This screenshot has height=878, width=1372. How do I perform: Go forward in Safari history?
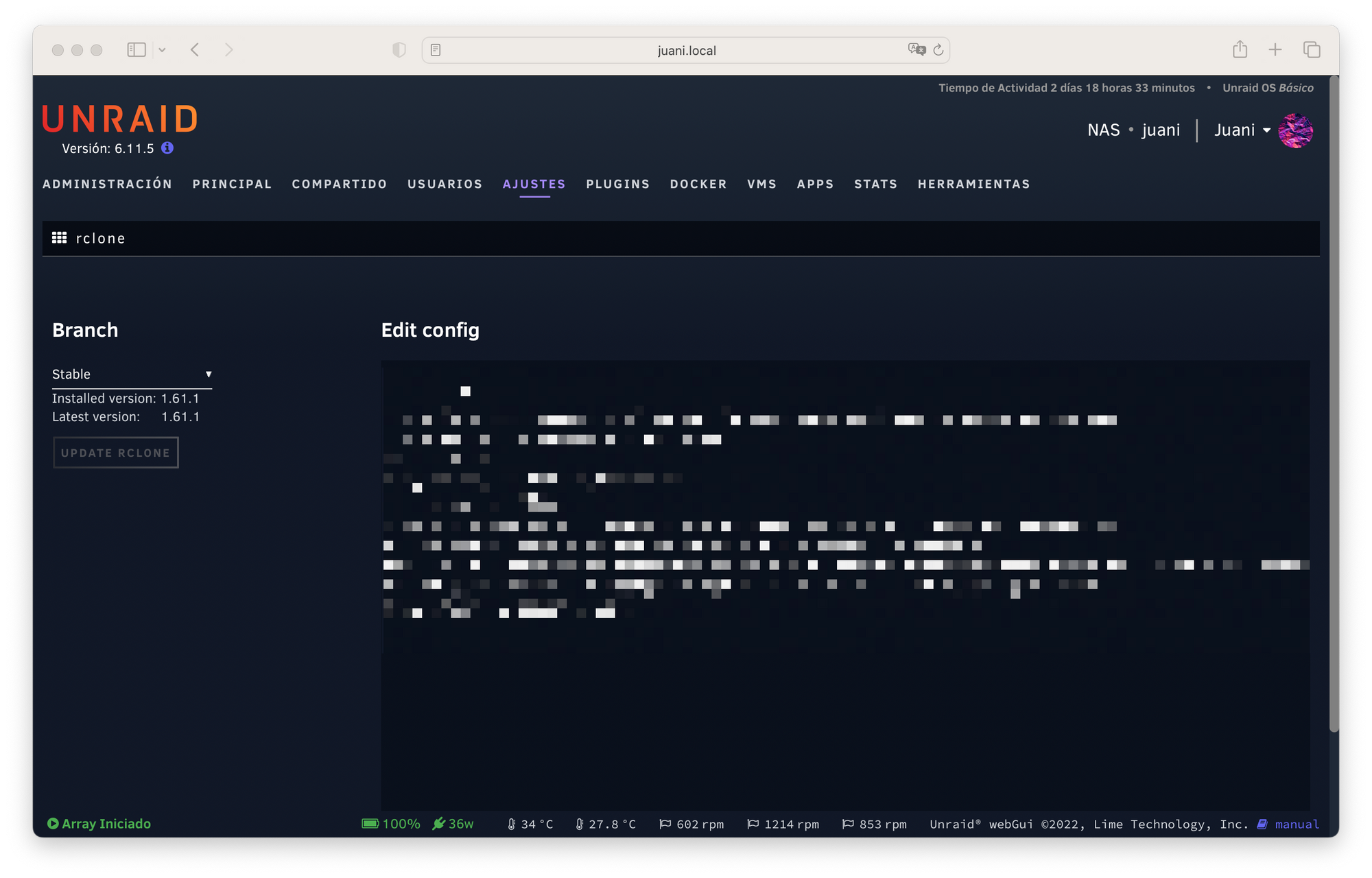229,49
